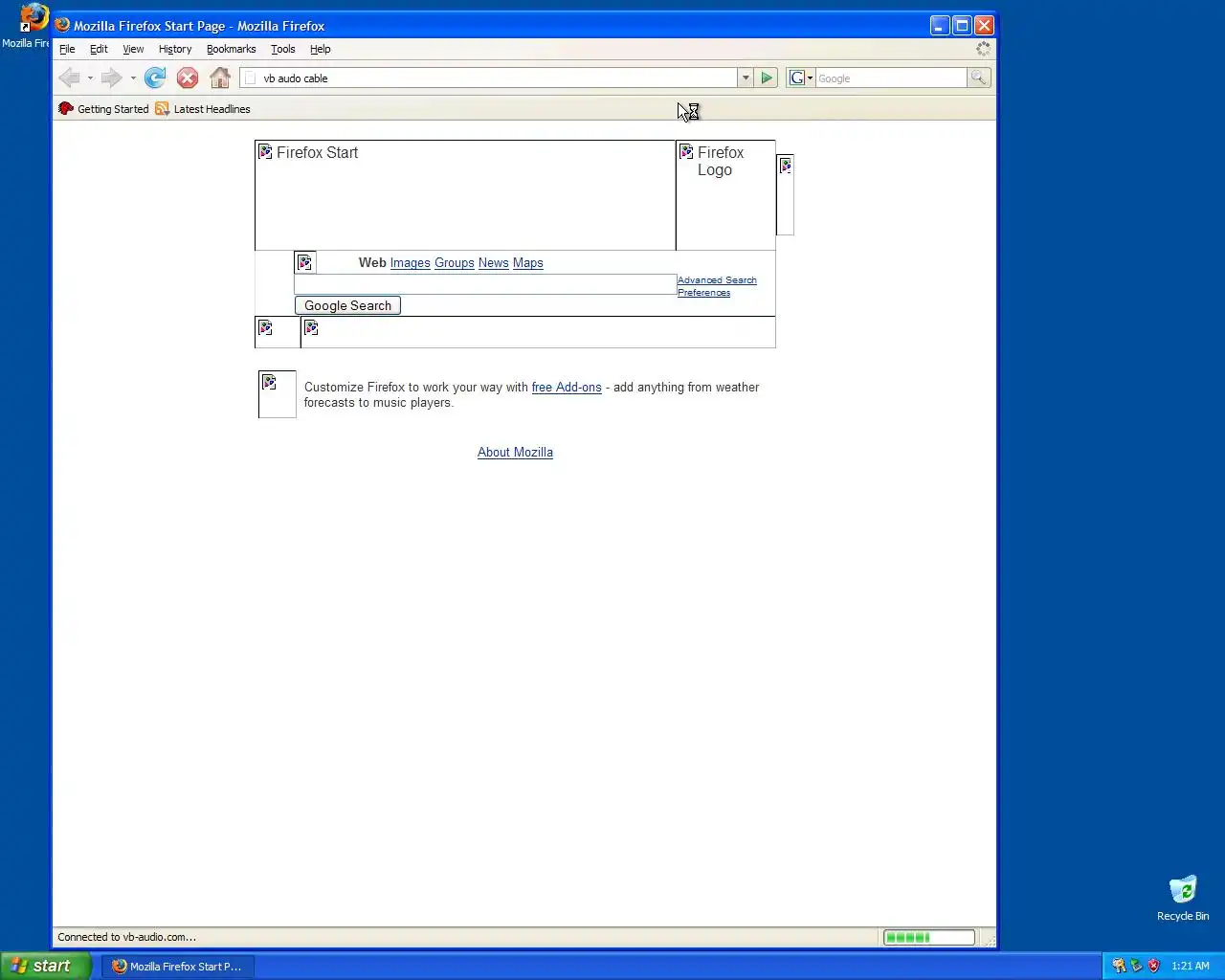Open the forward history dropdown arrow
The width and height of the screenshot is (1225, 980).
pyautogui.click(x=133, y=78)
